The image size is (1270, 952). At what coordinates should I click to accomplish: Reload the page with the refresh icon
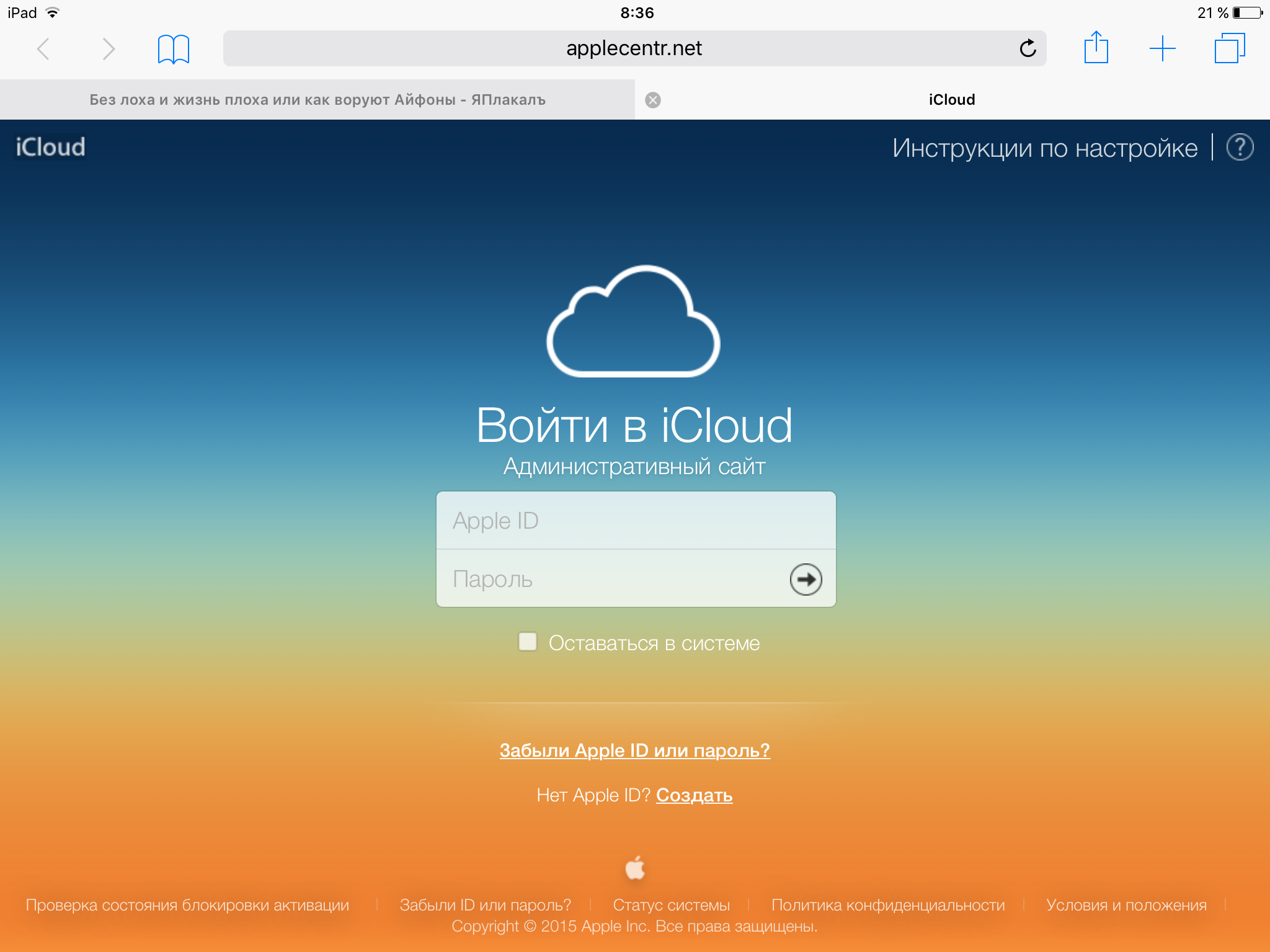pyautogui.click(x=1028, y=48)
